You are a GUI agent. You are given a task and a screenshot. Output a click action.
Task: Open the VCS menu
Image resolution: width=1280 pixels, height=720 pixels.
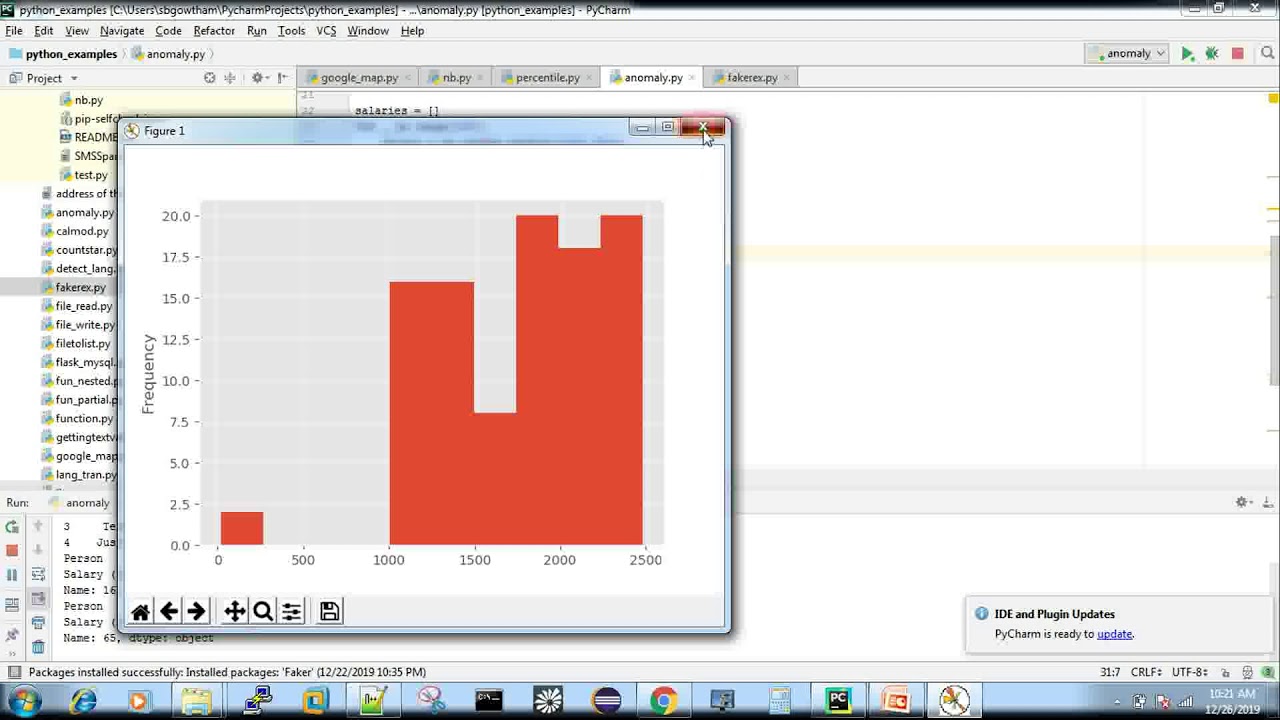tap(326, 31)
